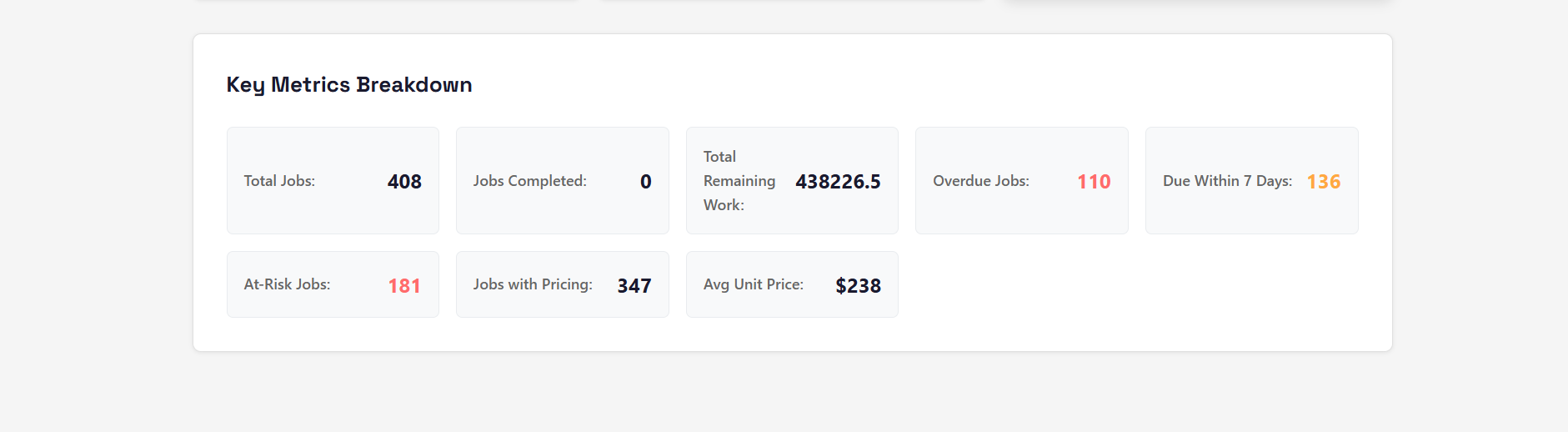Click the Key Metrics Breakdown heading
1568x432 pixels.
pyautogui.click(x=348, y=85)
